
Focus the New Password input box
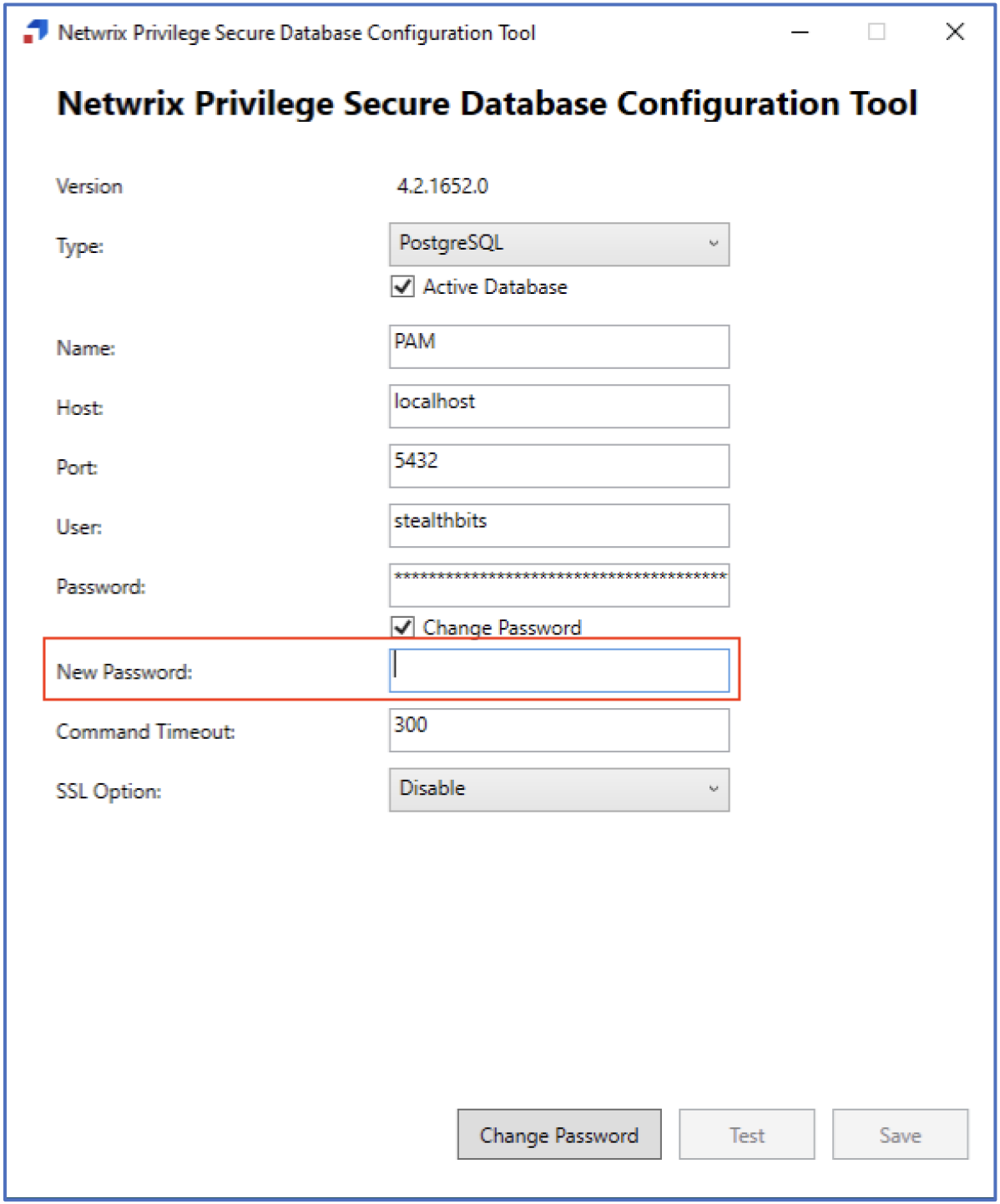(558, 671)
